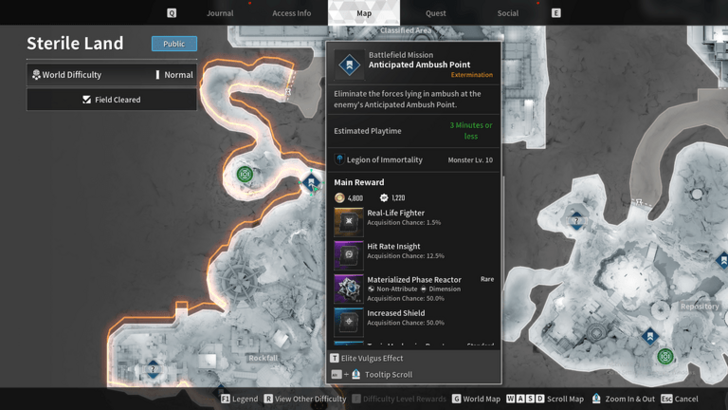Click green marker near the Repository
Viewport: 728px width, 410px height.
[x=665, y=356]
